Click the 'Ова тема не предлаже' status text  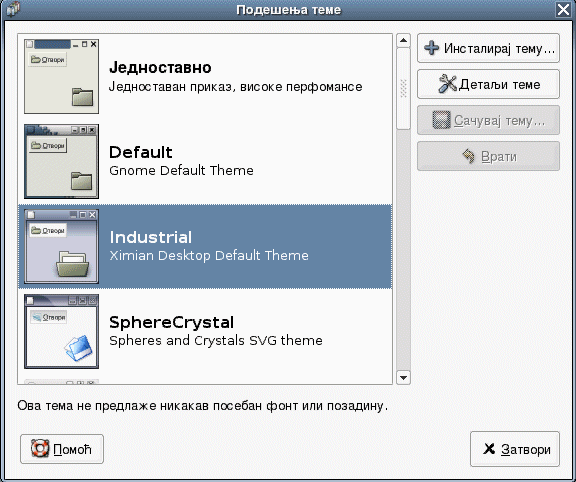[202, 406]
